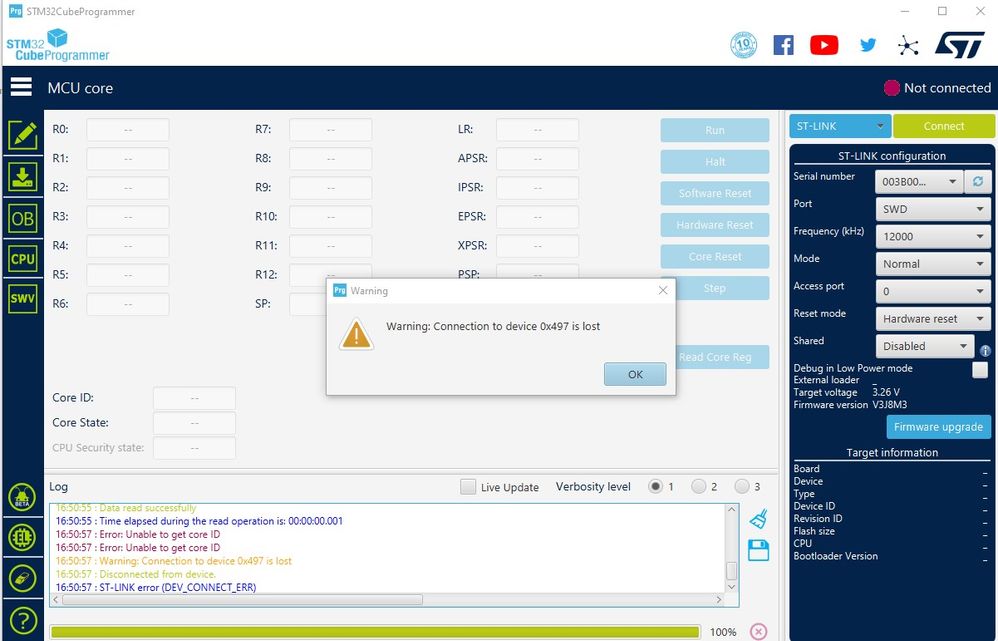Click the Core Reset button
This screenshot has width=998, height=641.
[x=715, y=257]
